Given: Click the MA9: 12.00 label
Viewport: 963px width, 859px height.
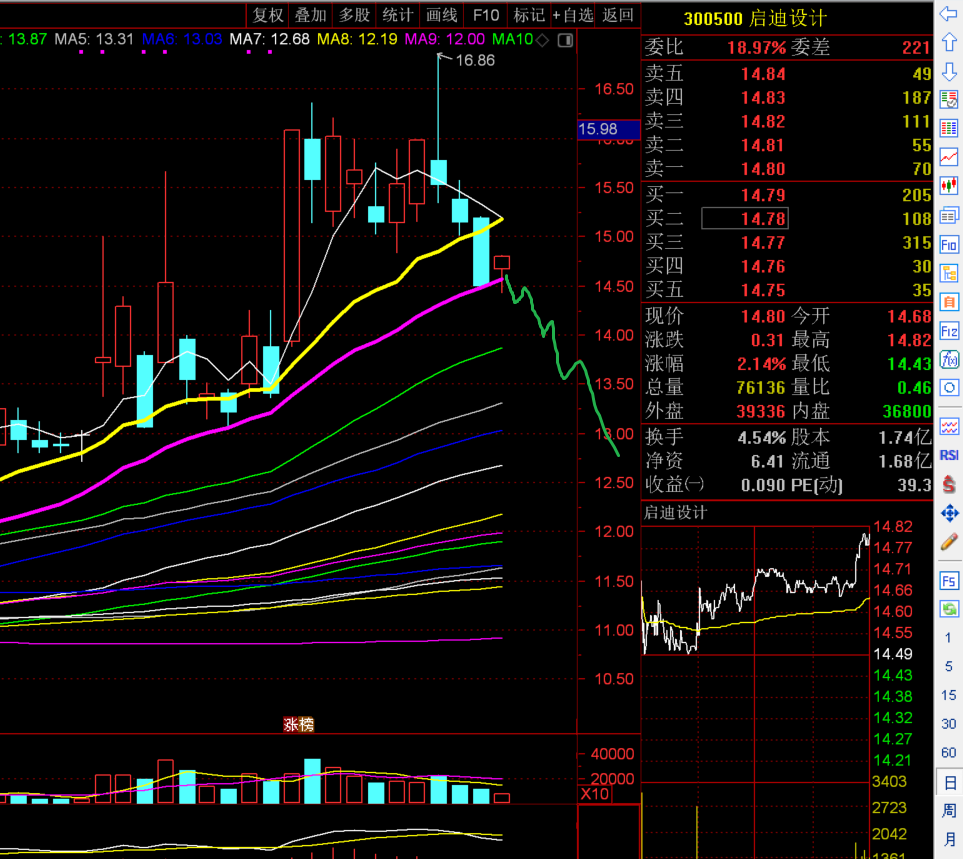Looking at the screenshot, I should (445, 39).
